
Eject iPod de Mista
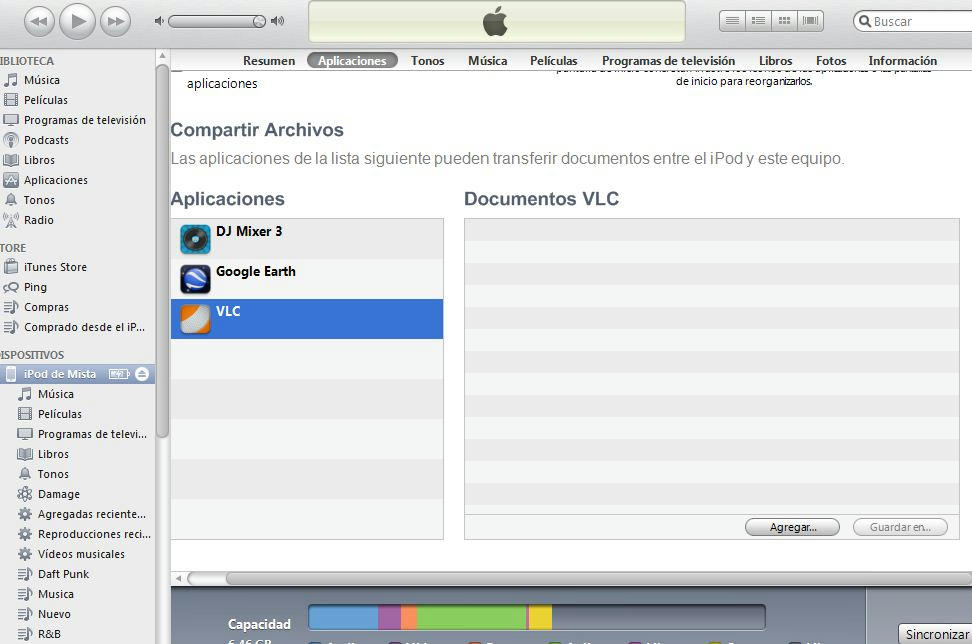point(142,374)
